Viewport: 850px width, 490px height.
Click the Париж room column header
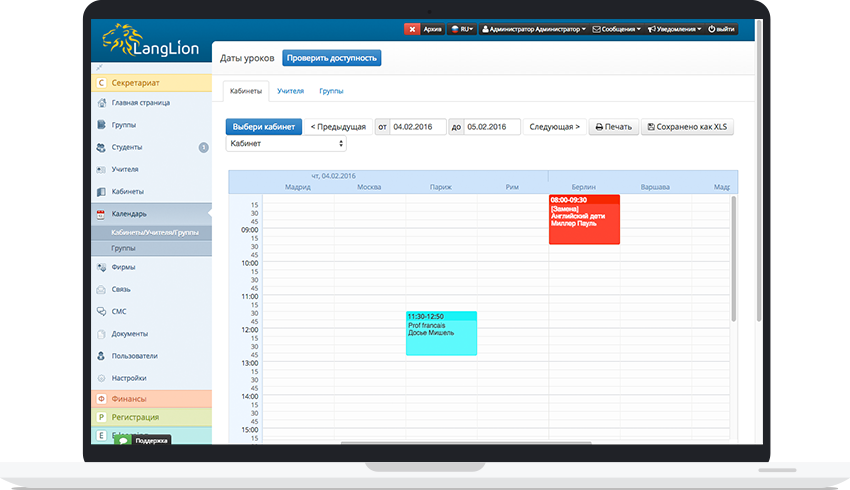click(x=441, y=187)
